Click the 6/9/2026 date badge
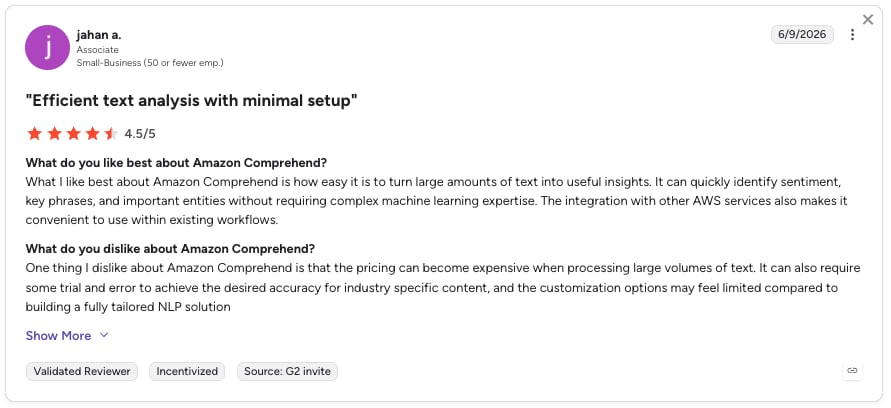The image size is (891, 408). tap(802, 35)
